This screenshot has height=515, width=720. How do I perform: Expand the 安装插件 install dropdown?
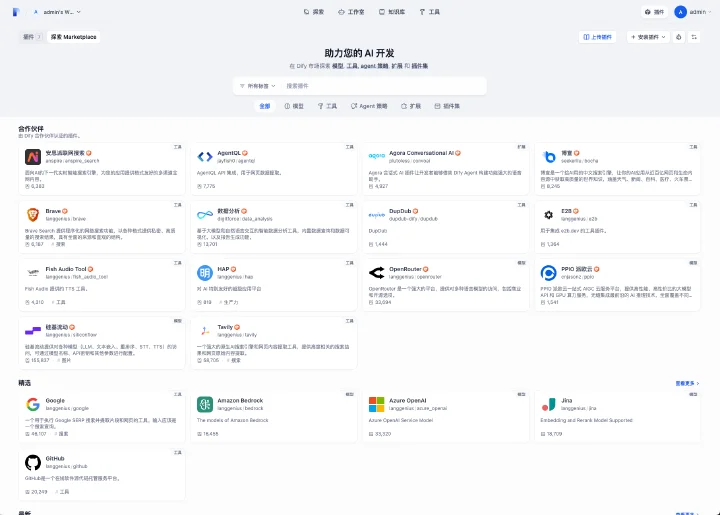(x=648, y=37)
